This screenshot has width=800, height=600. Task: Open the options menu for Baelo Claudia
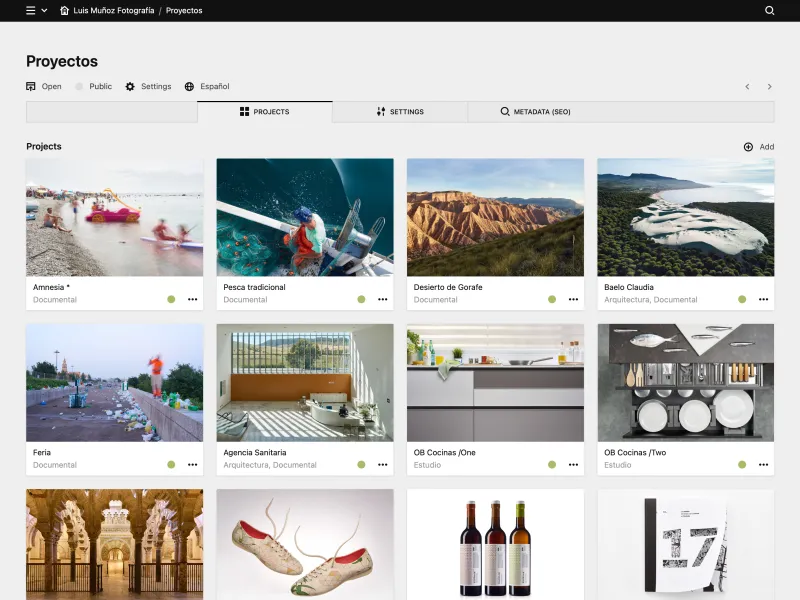(x=764, y=298)
